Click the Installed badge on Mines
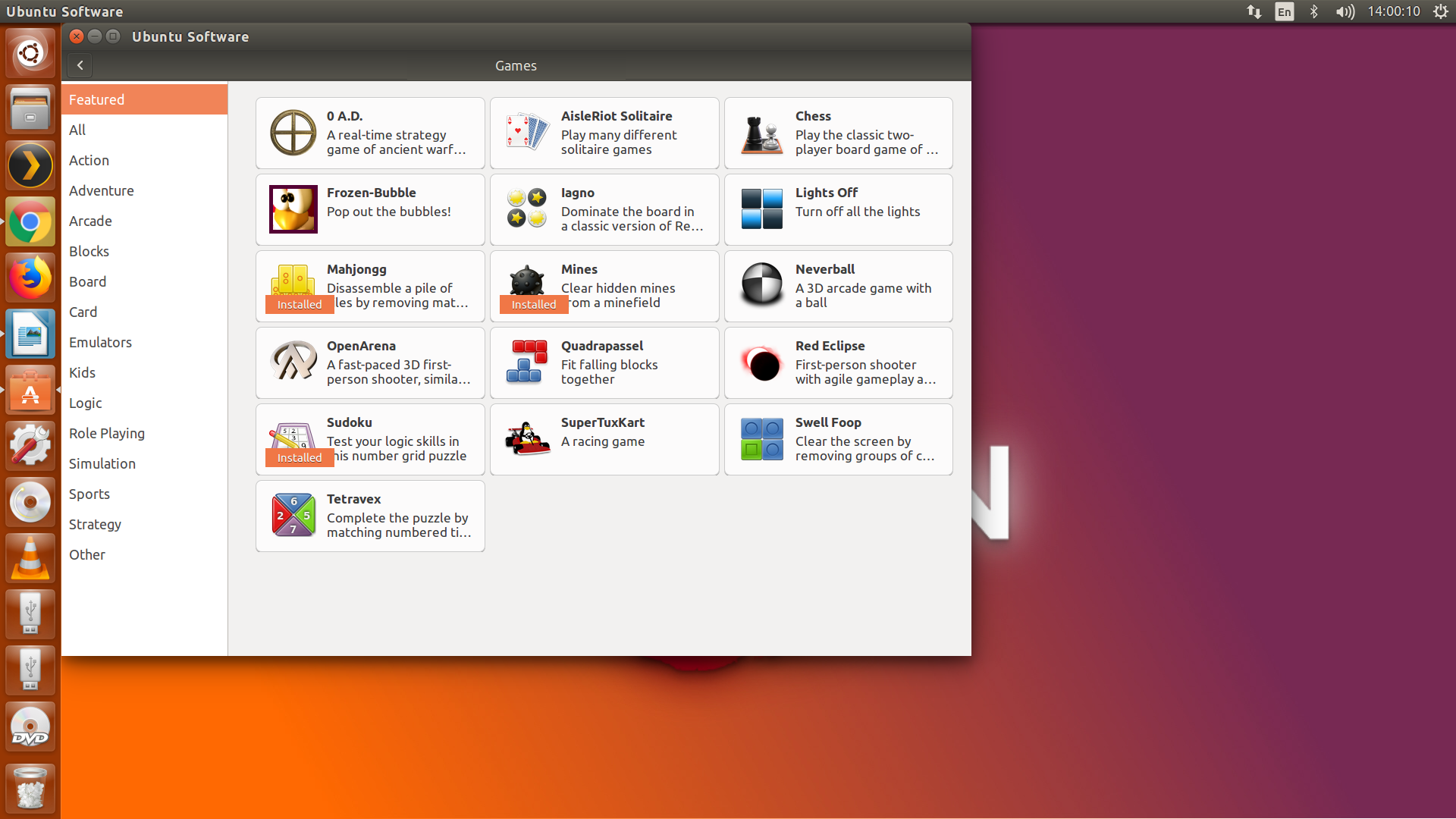The image size is (1456, 819). click(x=534, y=304)
